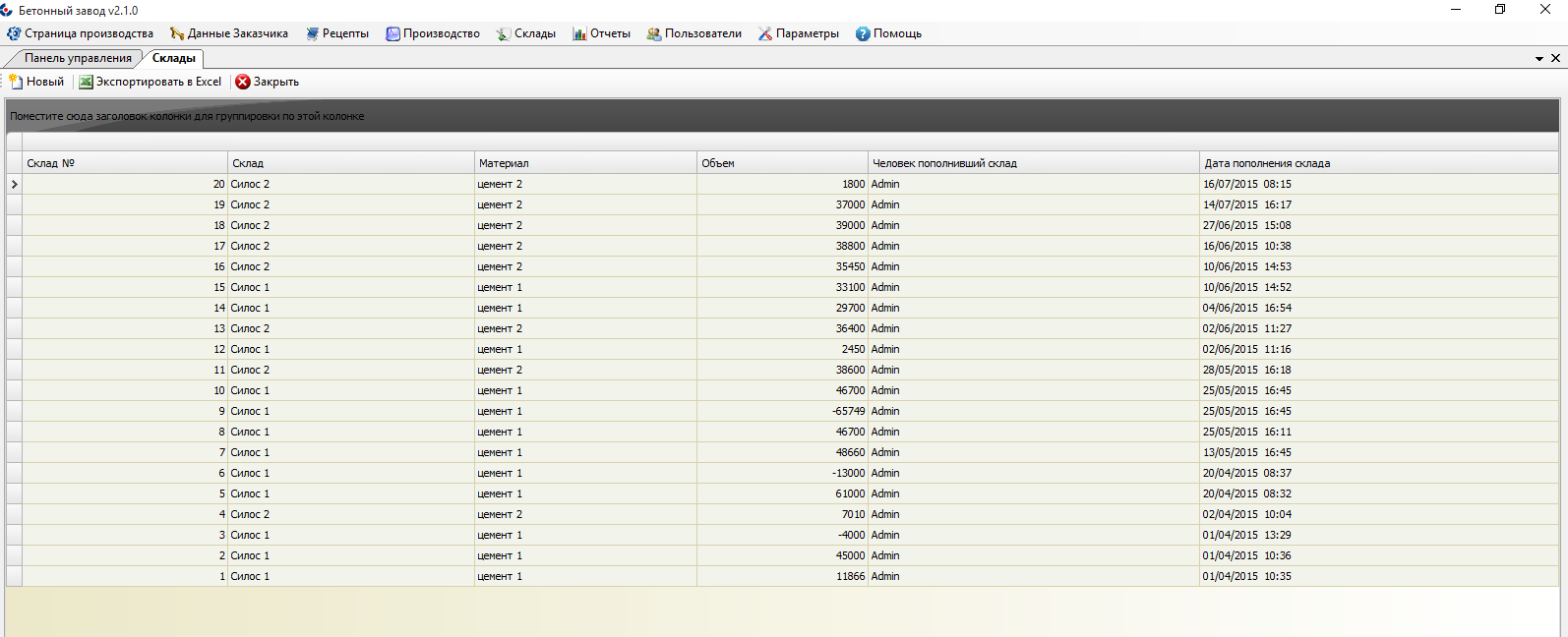Open the Данные Заказчика menu

(x=228, y=33)
